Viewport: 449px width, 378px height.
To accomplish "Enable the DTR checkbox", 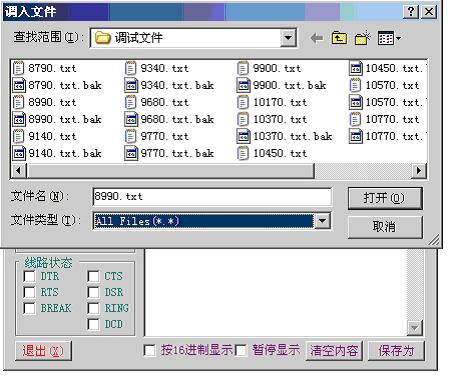I will click(x=29, y=276).
